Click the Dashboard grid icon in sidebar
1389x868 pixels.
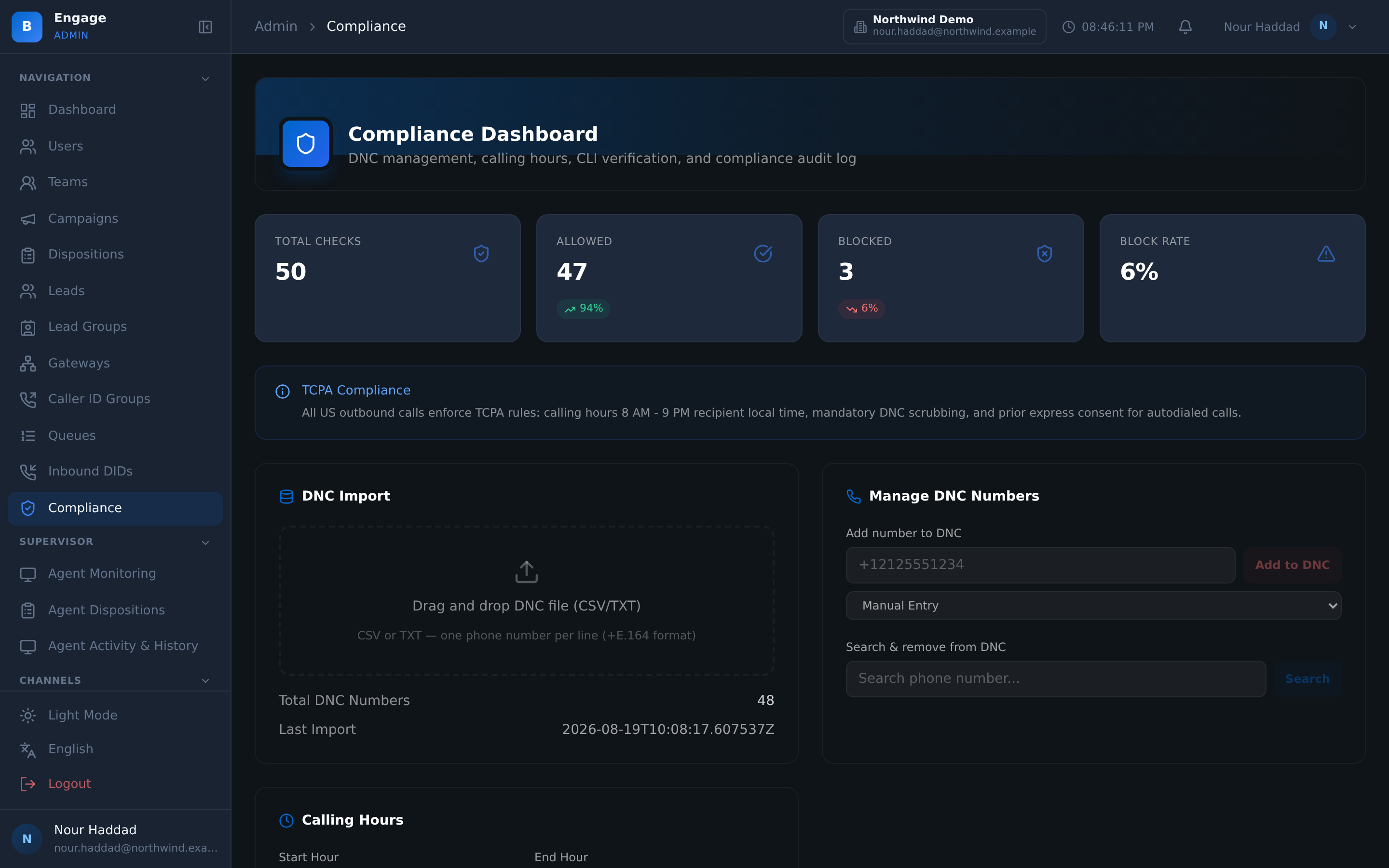point(28,110)
